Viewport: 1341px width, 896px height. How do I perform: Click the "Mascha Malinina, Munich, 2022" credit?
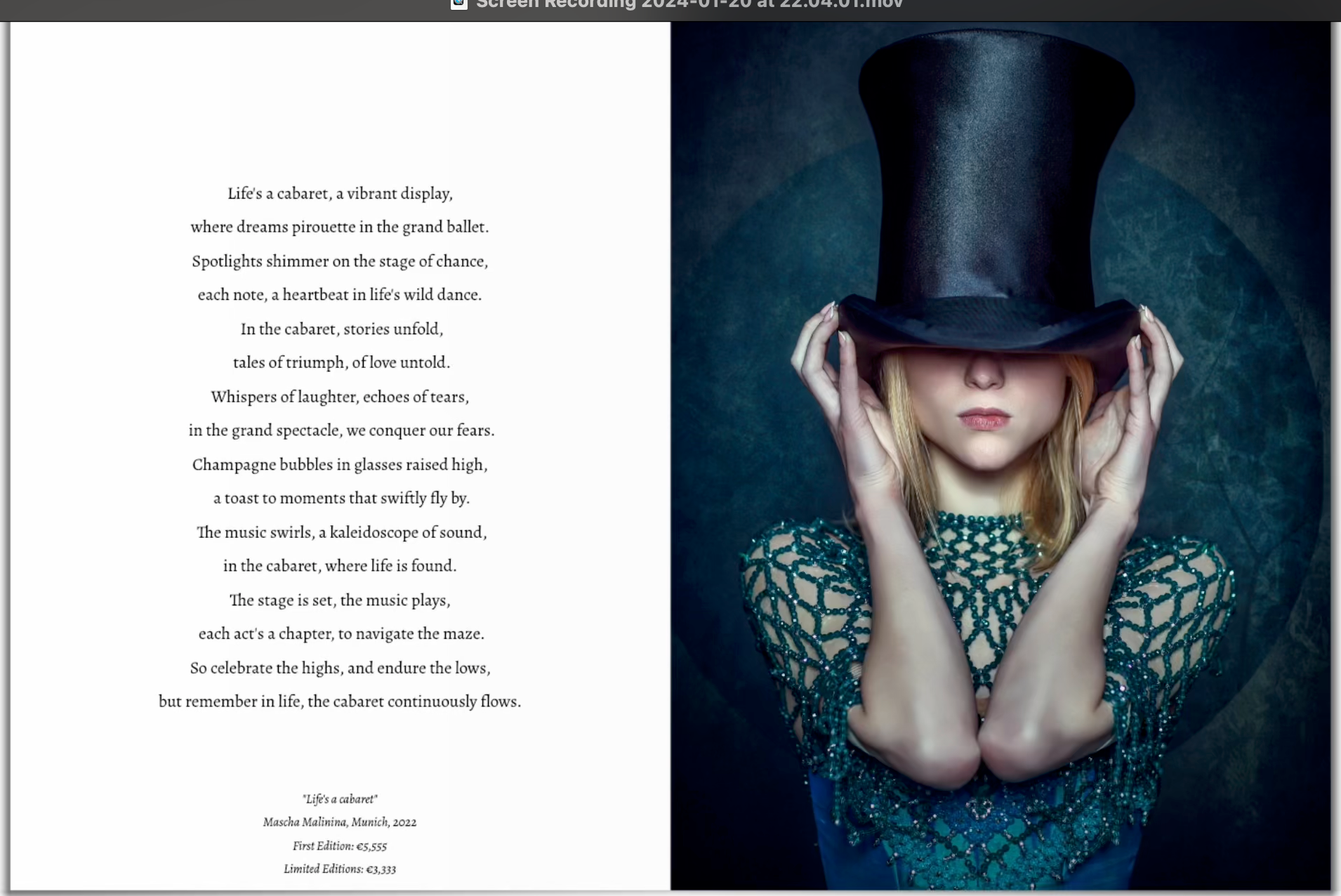coord(340,822)
